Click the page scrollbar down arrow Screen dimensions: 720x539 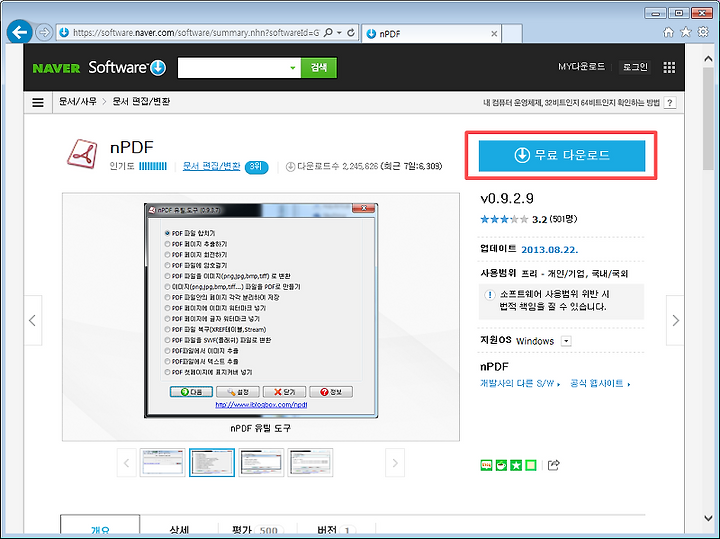point(708,518)
